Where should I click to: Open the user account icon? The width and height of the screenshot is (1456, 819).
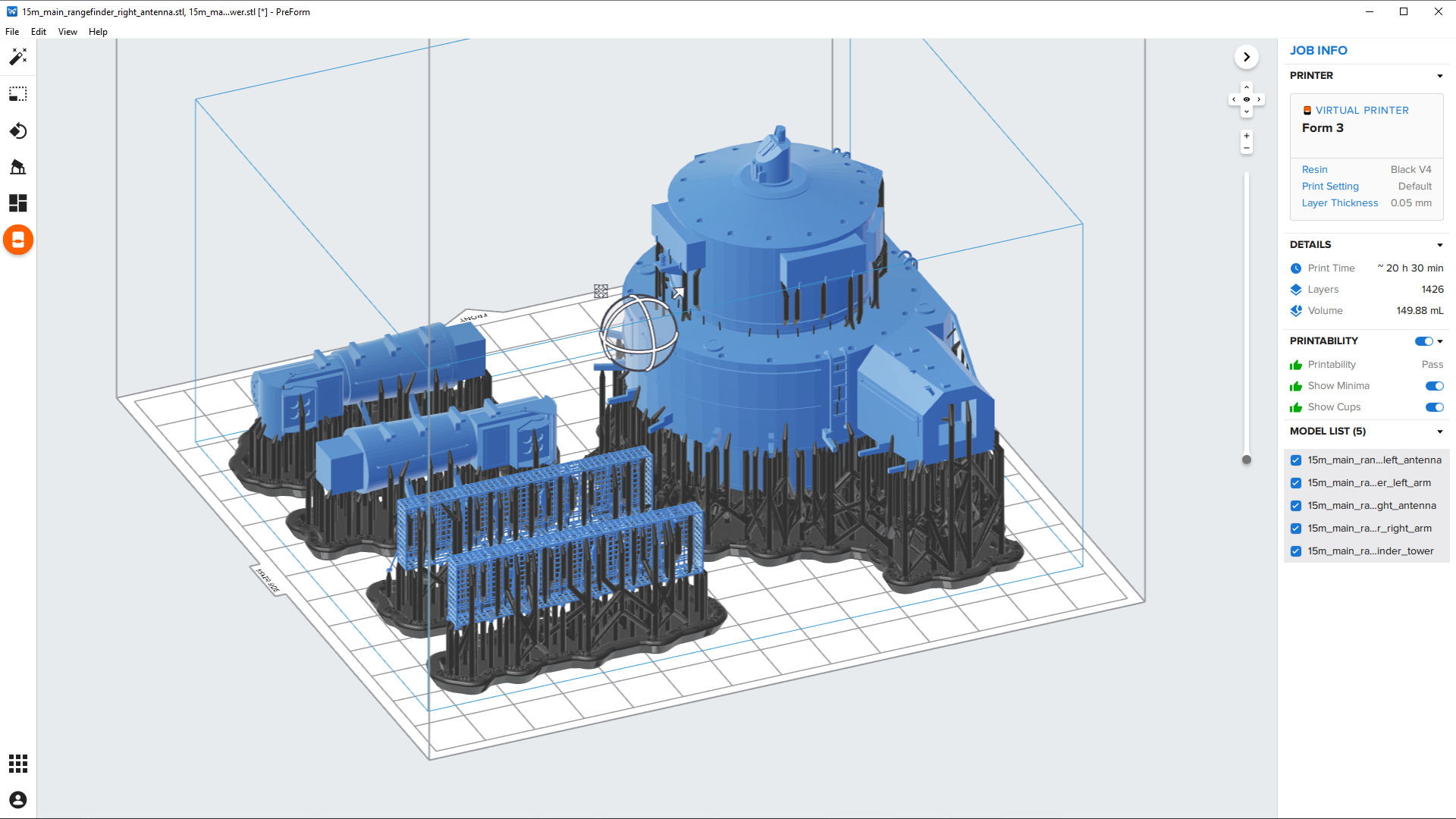(x=18, y=800)
